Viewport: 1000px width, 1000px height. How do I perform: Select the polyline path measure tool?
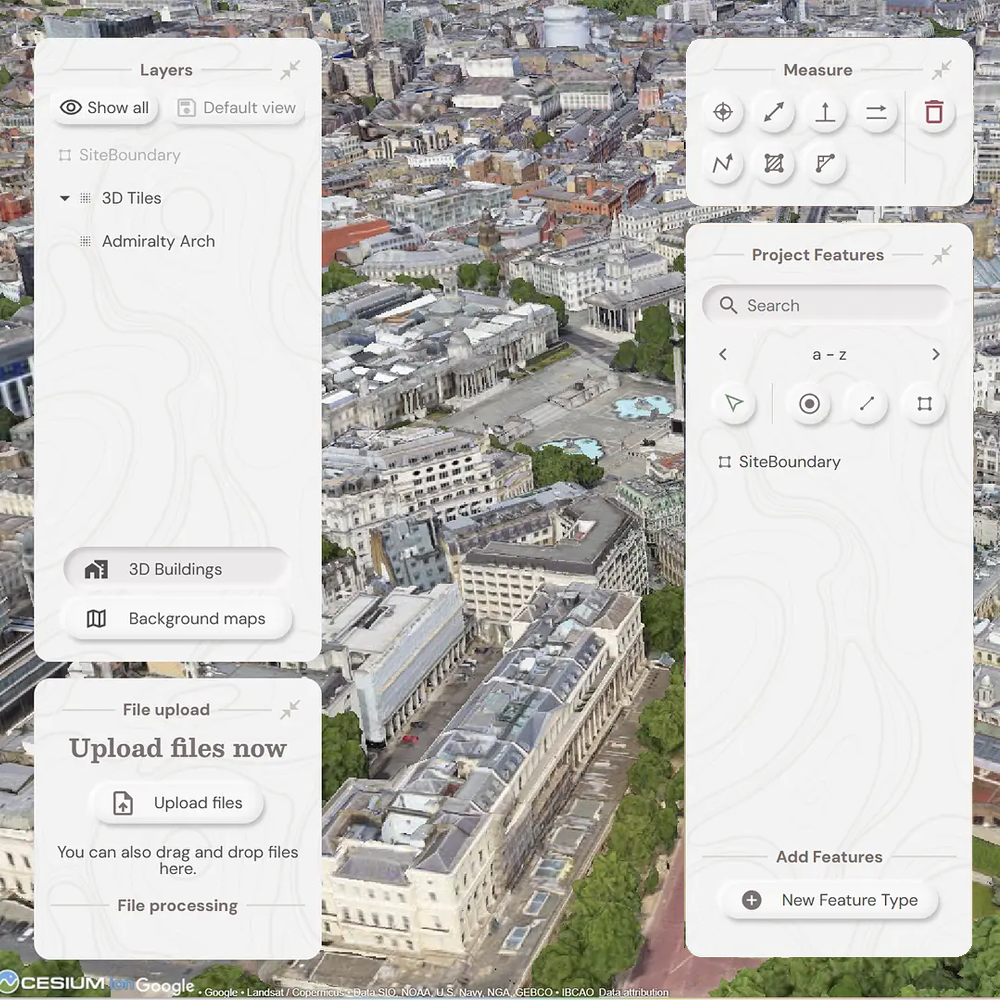(x=723, y=164)
